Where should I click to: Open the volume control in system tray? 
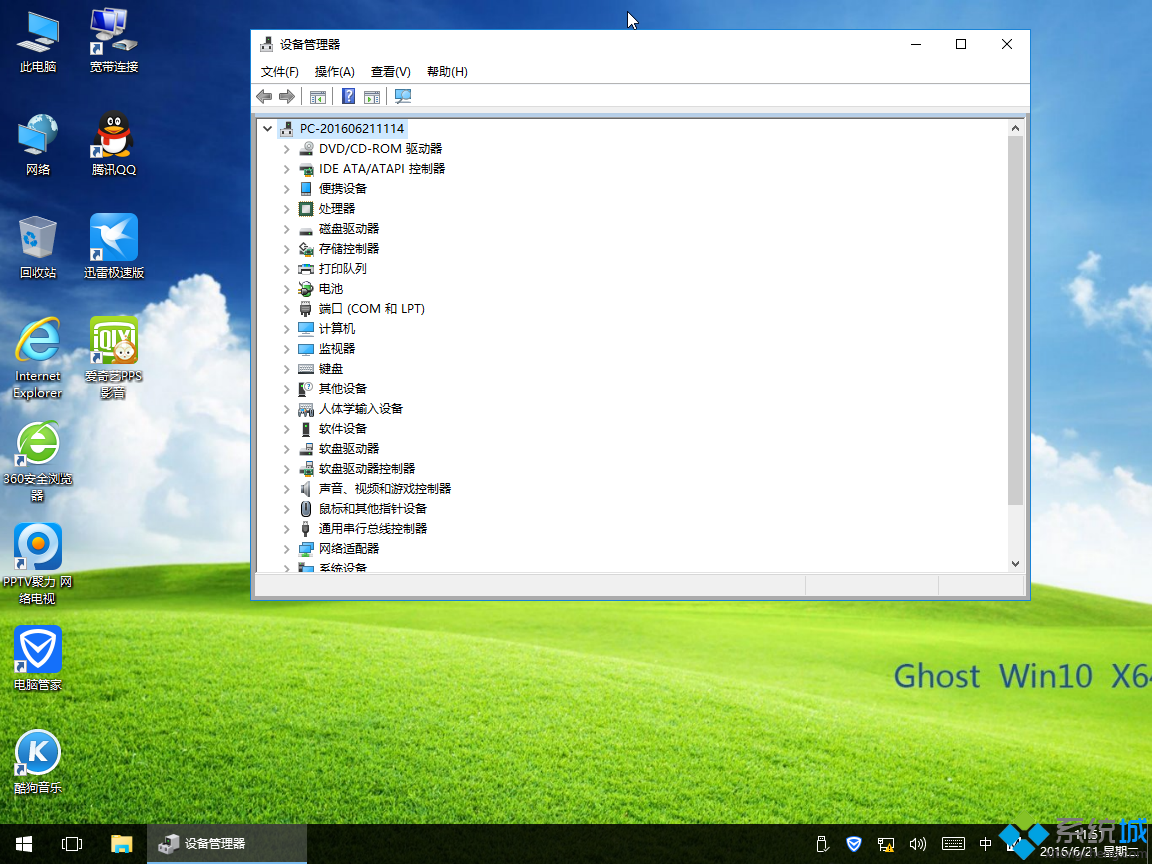pyautogui.click(x=917, y=844)
